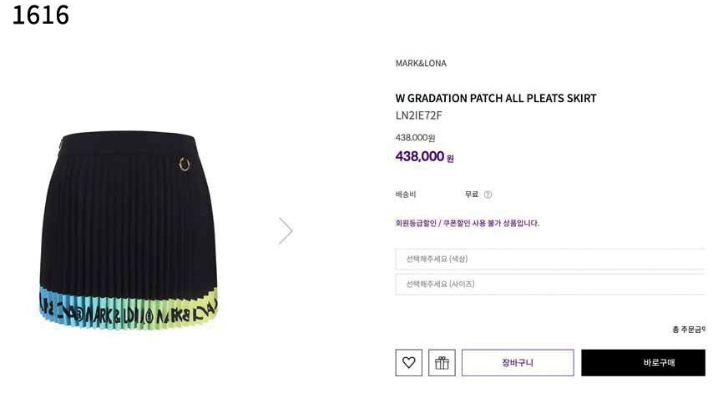Add skirt to wishlist with heart icon
The image size is (718, 418).
(x=408, y=363)
